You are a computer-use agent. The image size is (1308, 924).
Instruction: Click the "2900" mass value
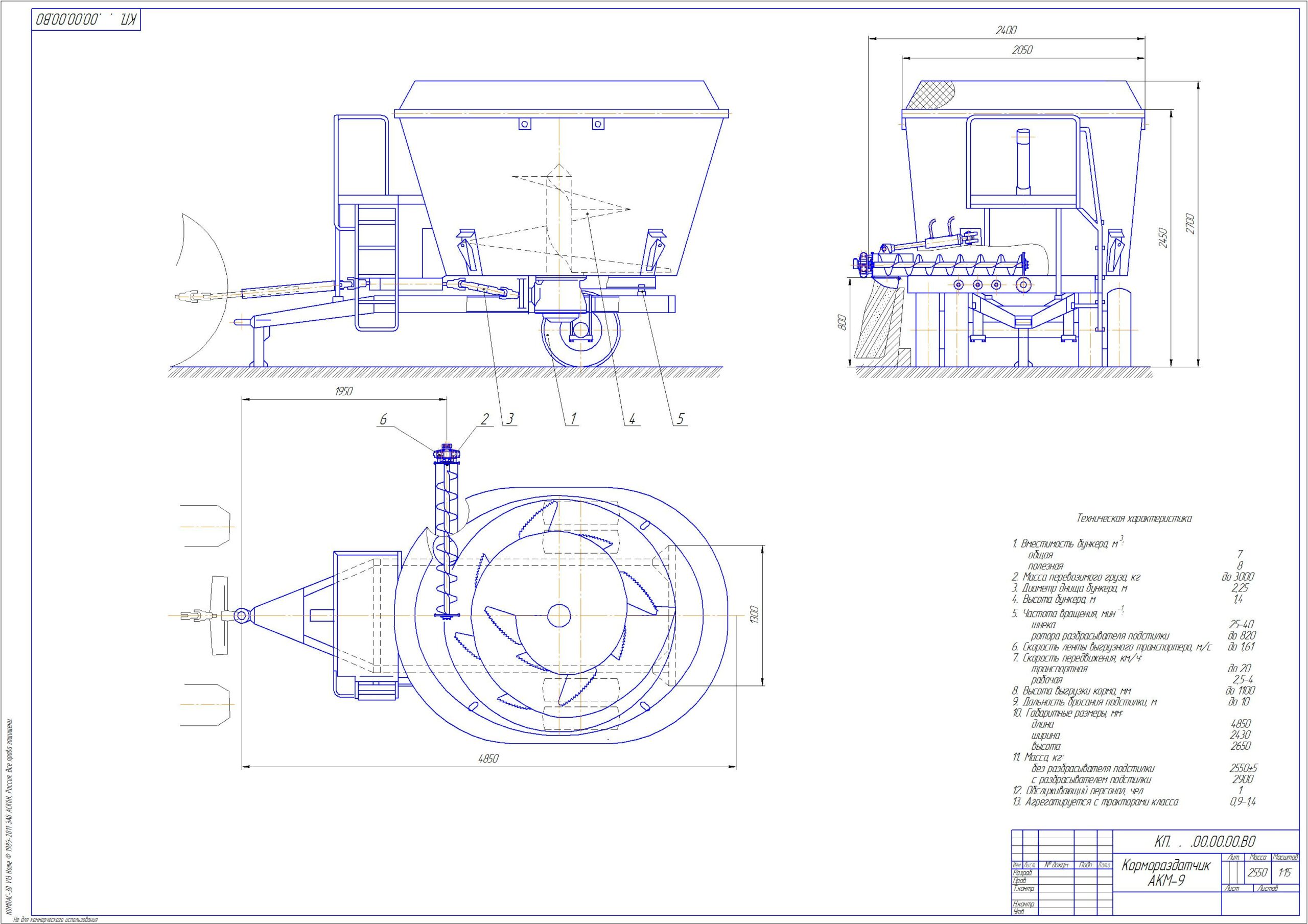[x=1242, y=779]
